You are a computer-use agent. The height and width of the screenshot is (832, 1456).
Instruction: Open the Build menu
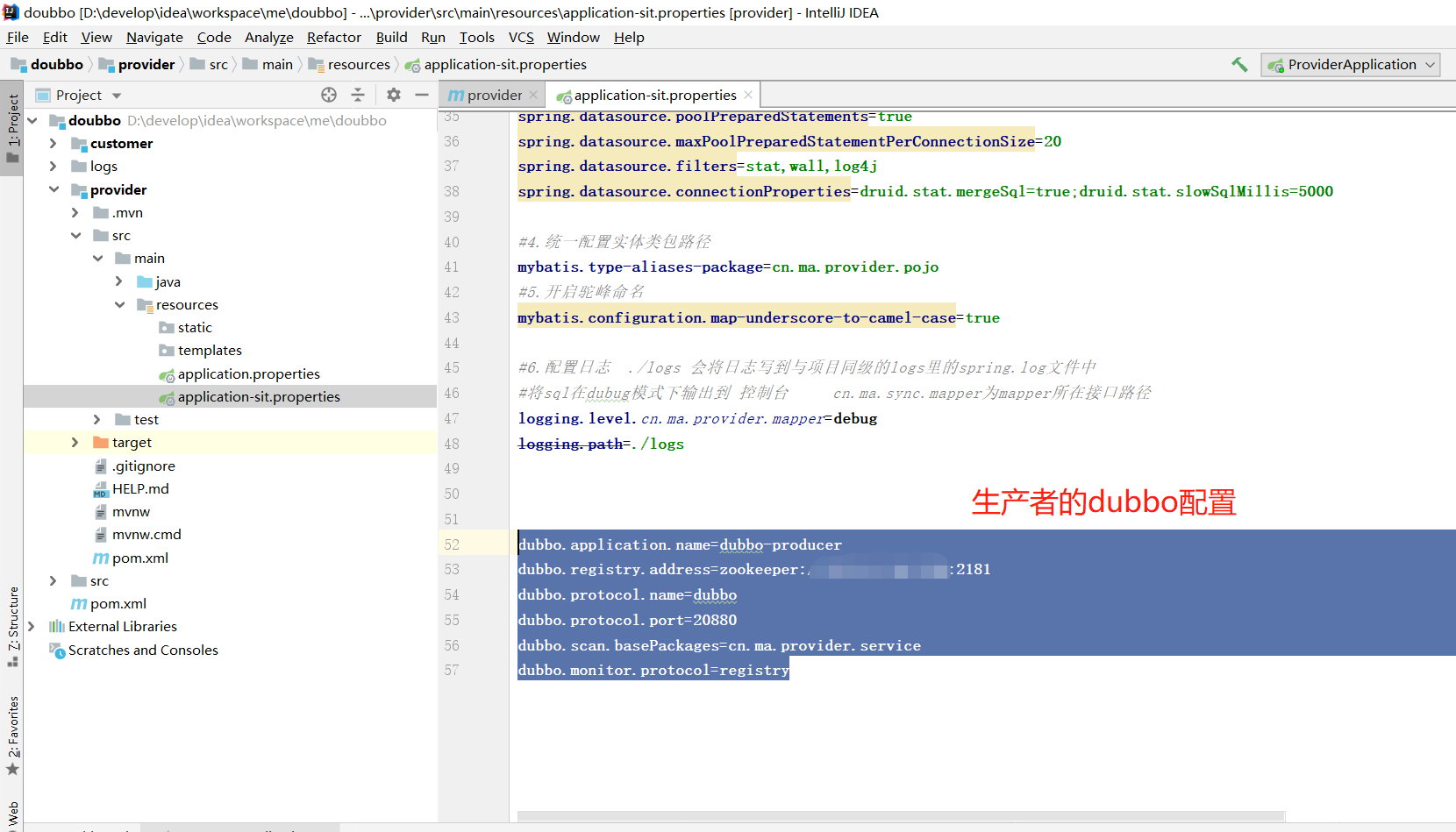[391, 37]
